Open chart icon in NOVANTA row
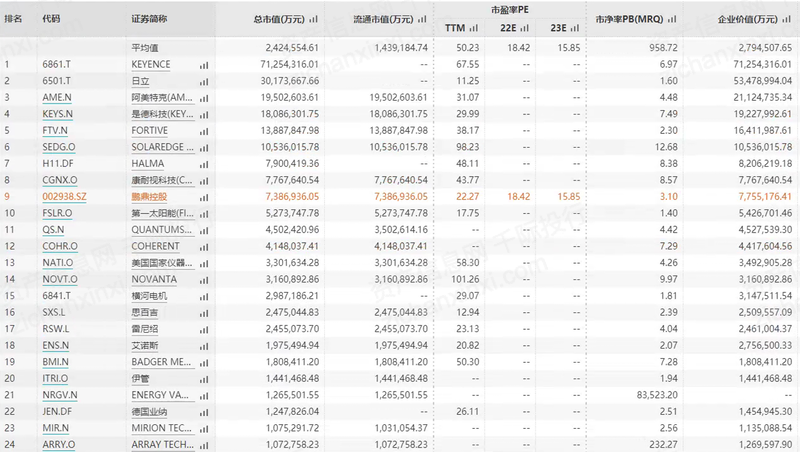This screenshot has width=800, height=452. pos(204,280)
